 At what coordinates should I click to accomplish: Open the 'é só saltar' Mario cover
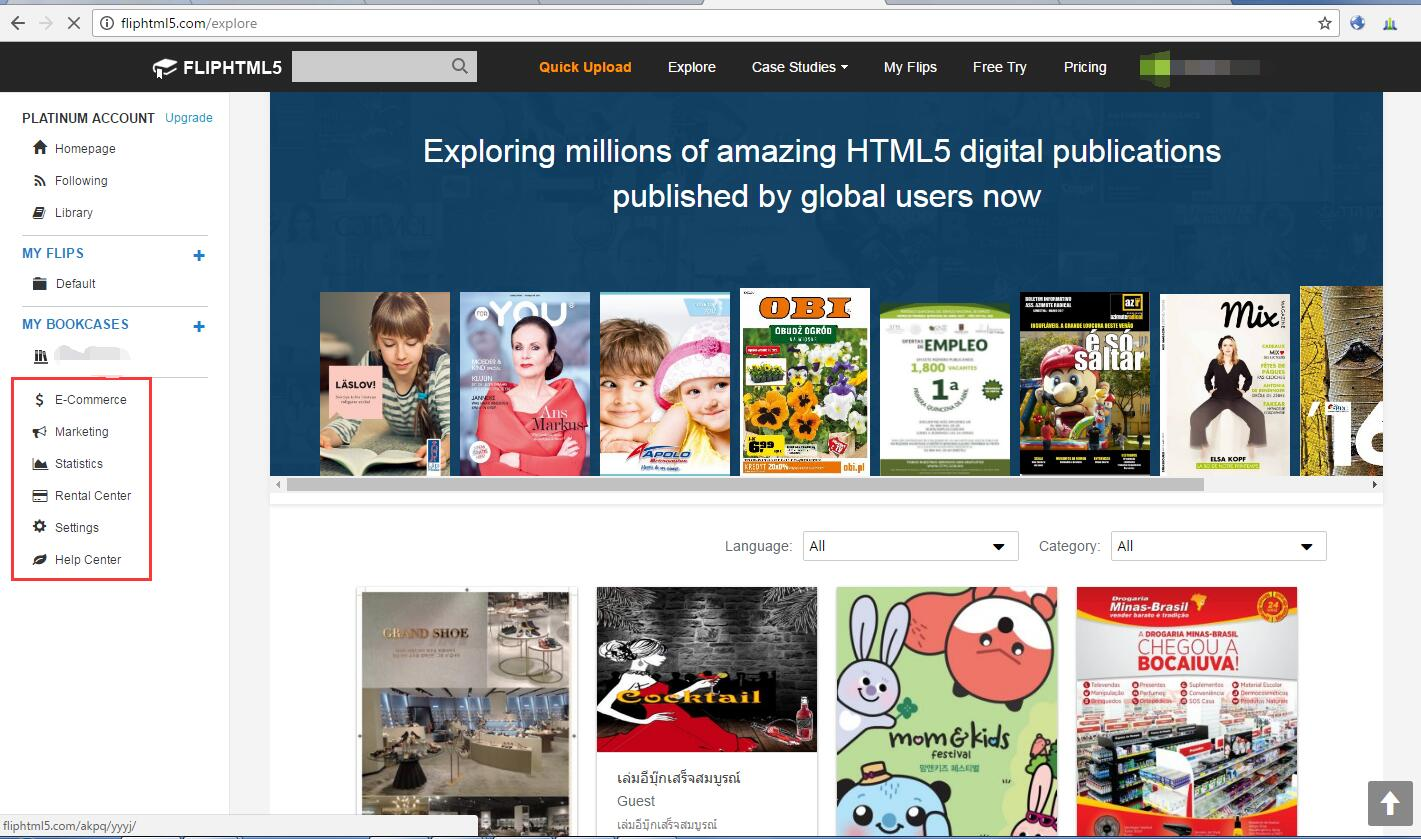(x=1085, y=384)
